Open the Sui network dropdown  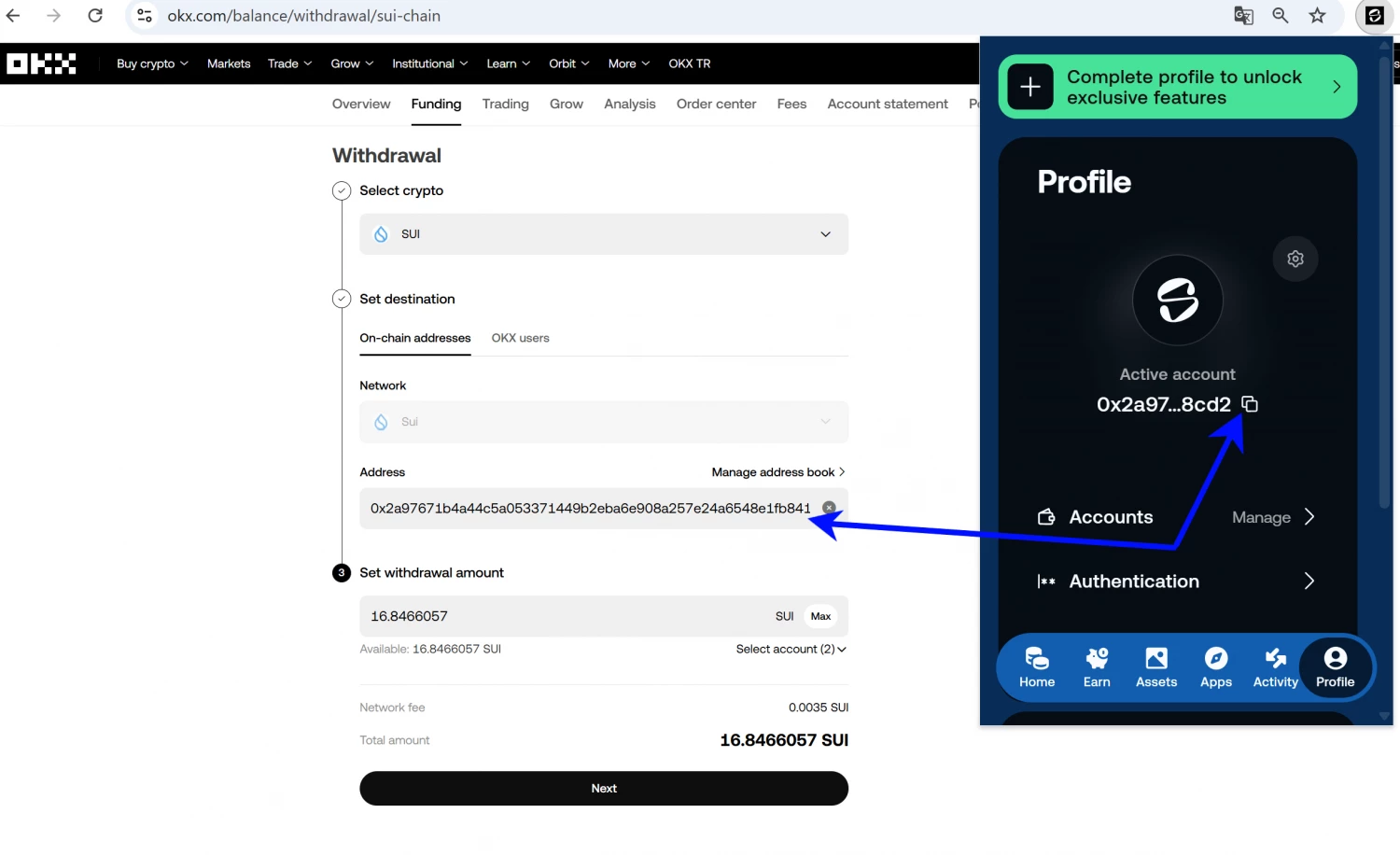click(604, 422)
